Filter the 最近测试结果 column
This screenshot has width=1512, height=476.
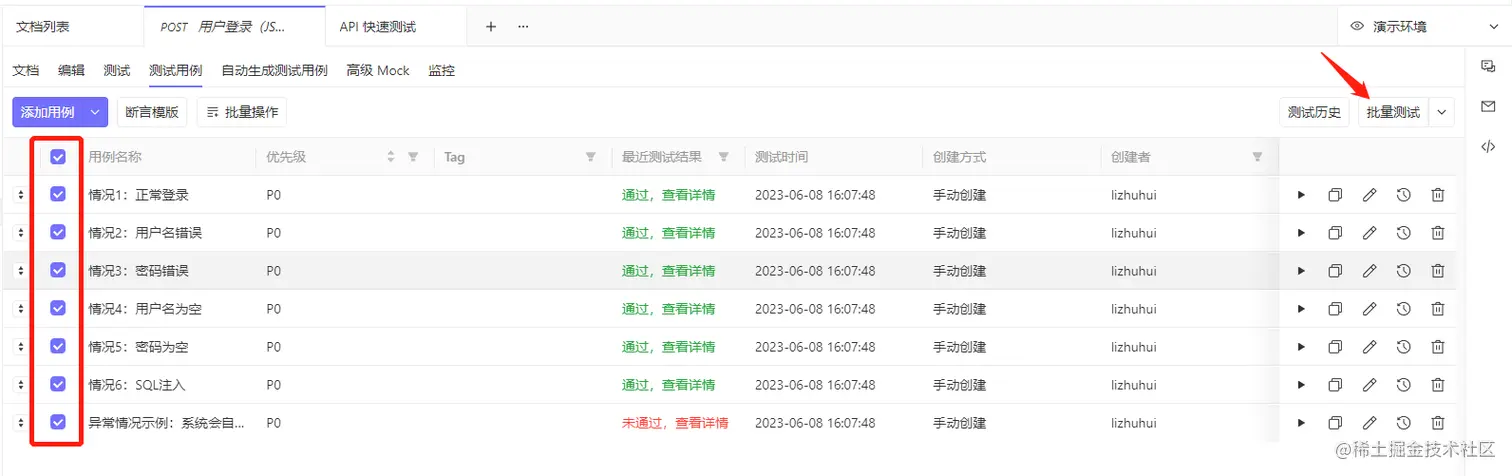[x=723, y=157]
